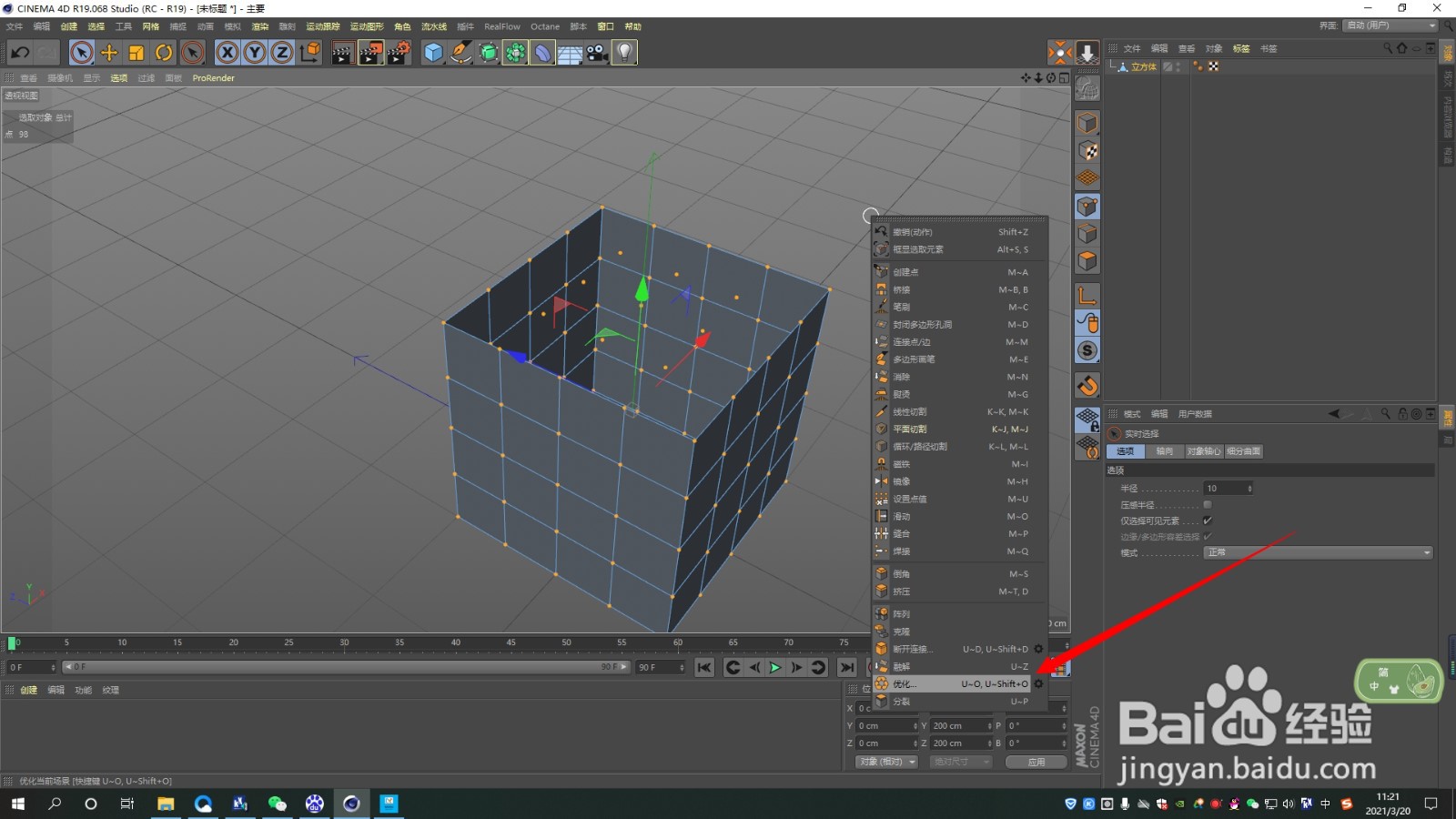
Task: Switch to Texture mode
Action: (1087, 151)
